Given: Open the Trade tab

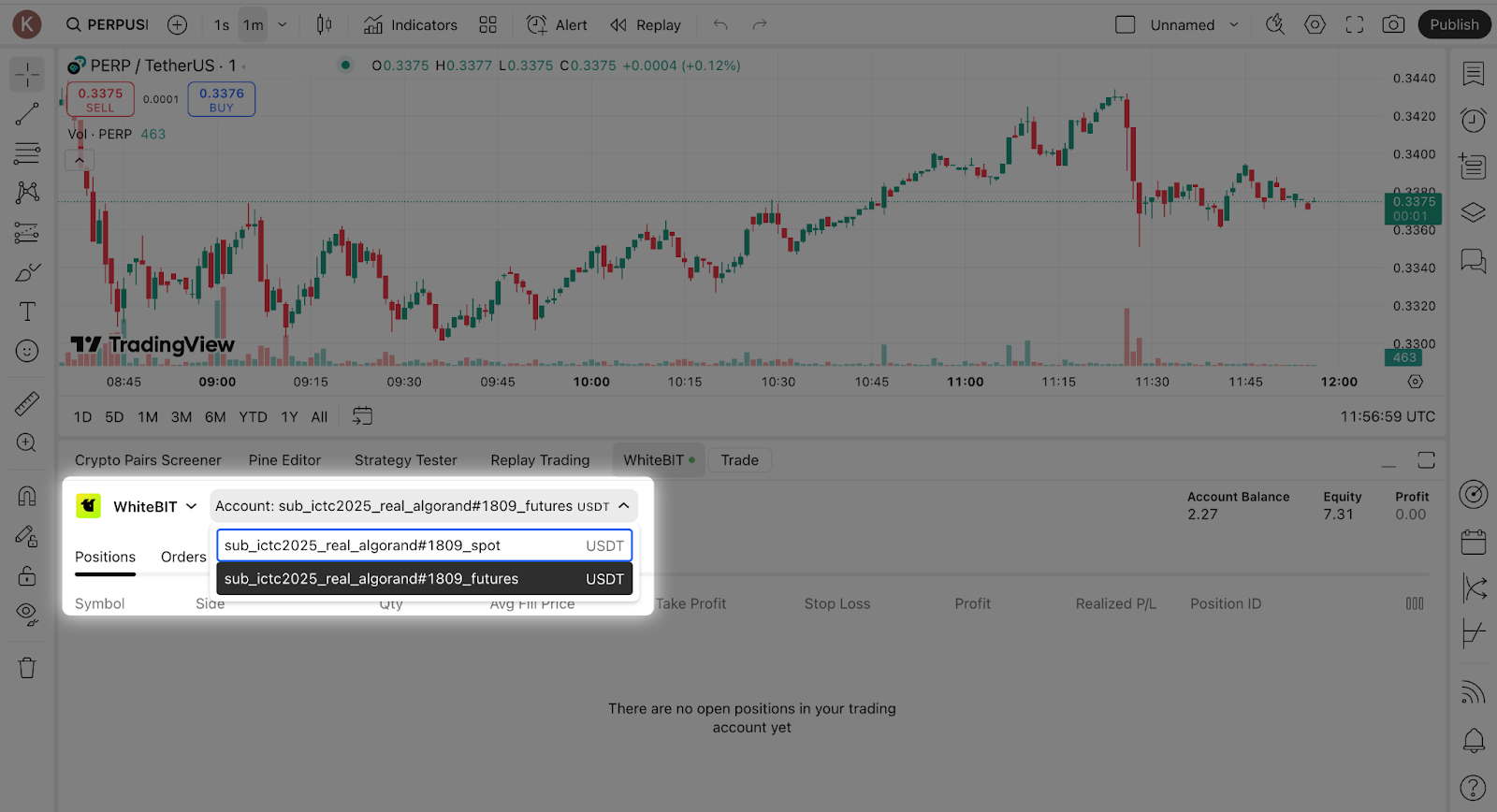Looking at the screenshot, I should [739, 460].
